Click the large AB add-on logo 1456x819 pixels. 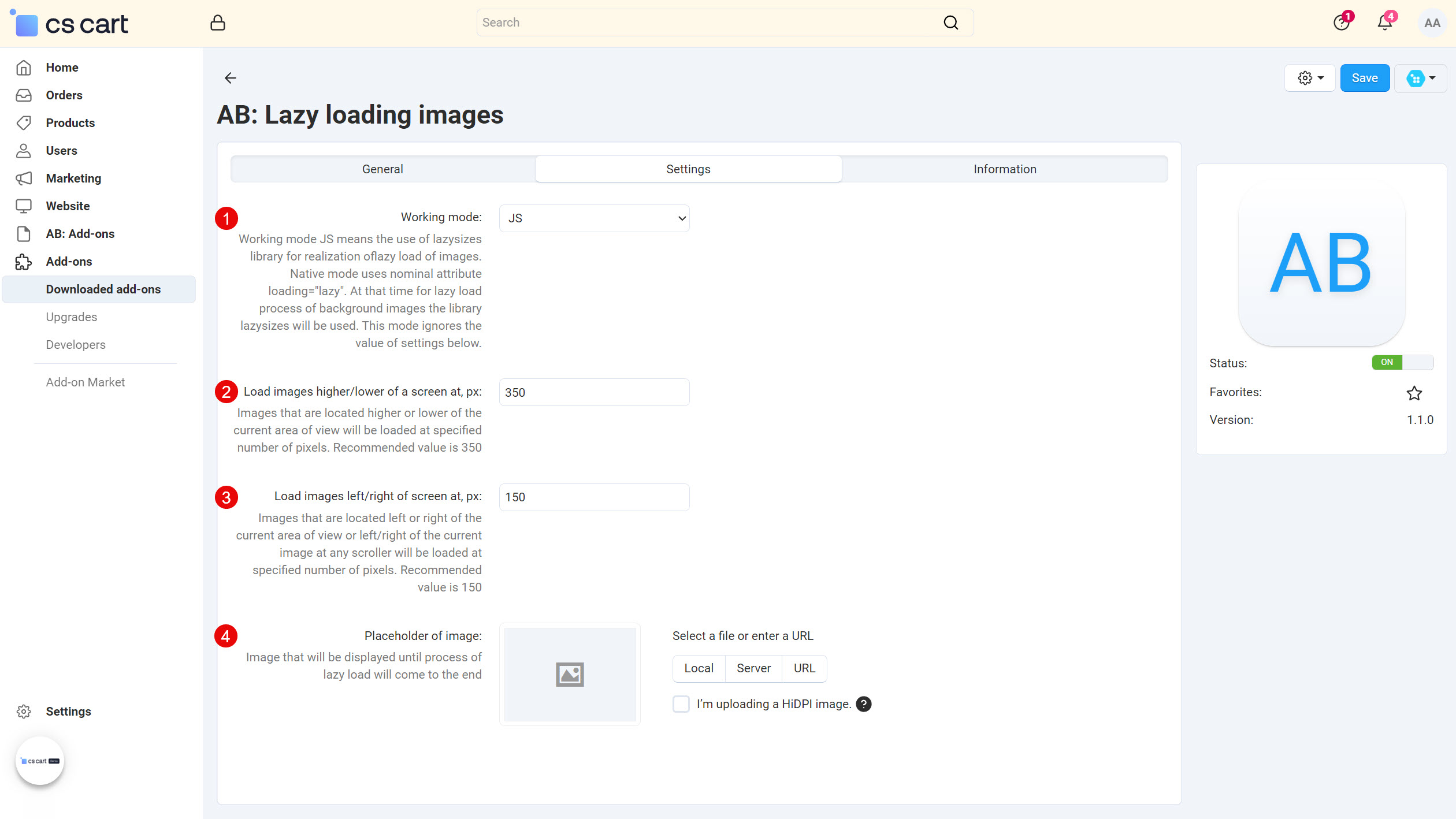[x=1321, y=263]
